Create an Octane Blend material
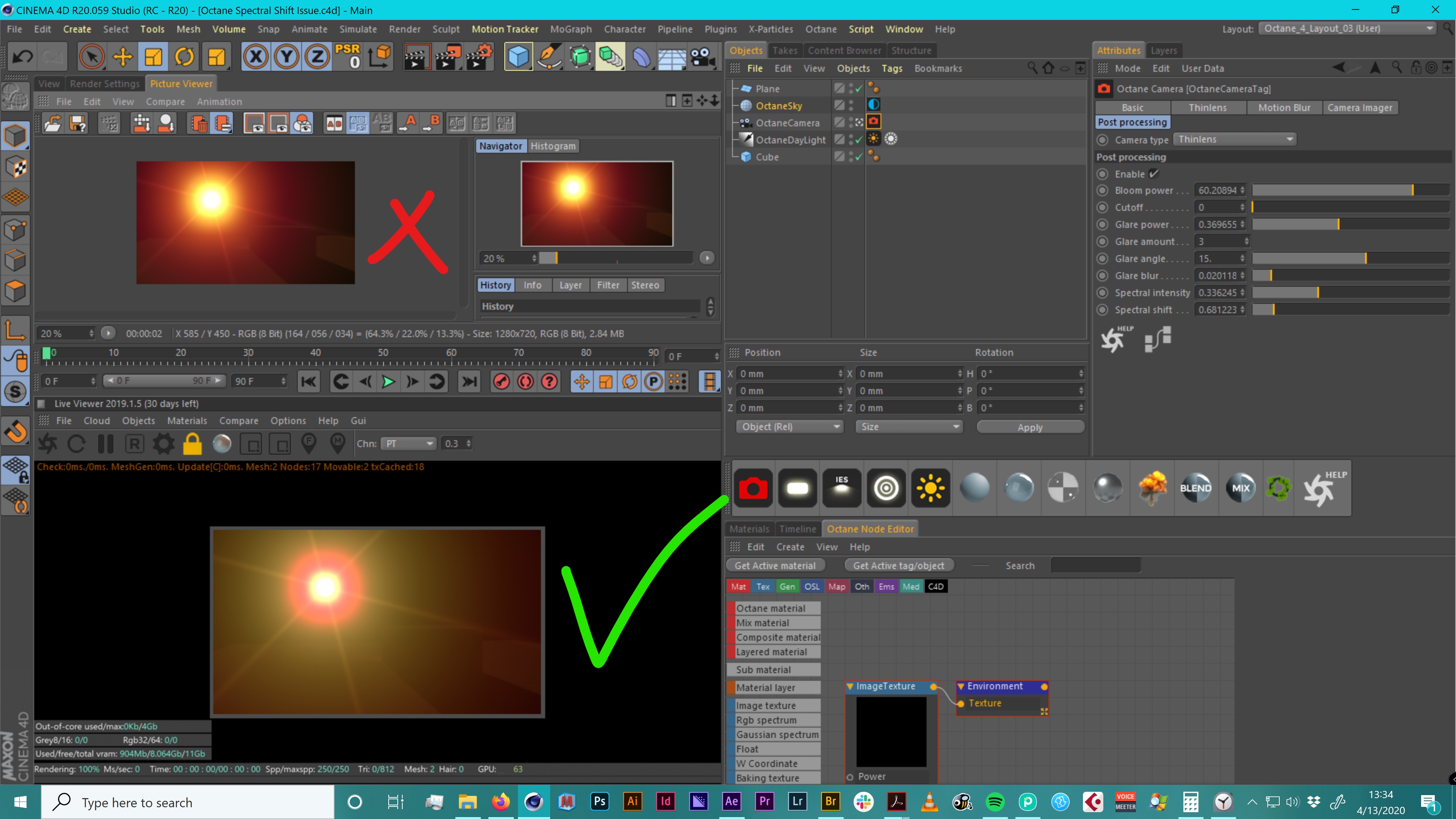The height and width of the screenshot is (819, 1456). [1196, 487]
